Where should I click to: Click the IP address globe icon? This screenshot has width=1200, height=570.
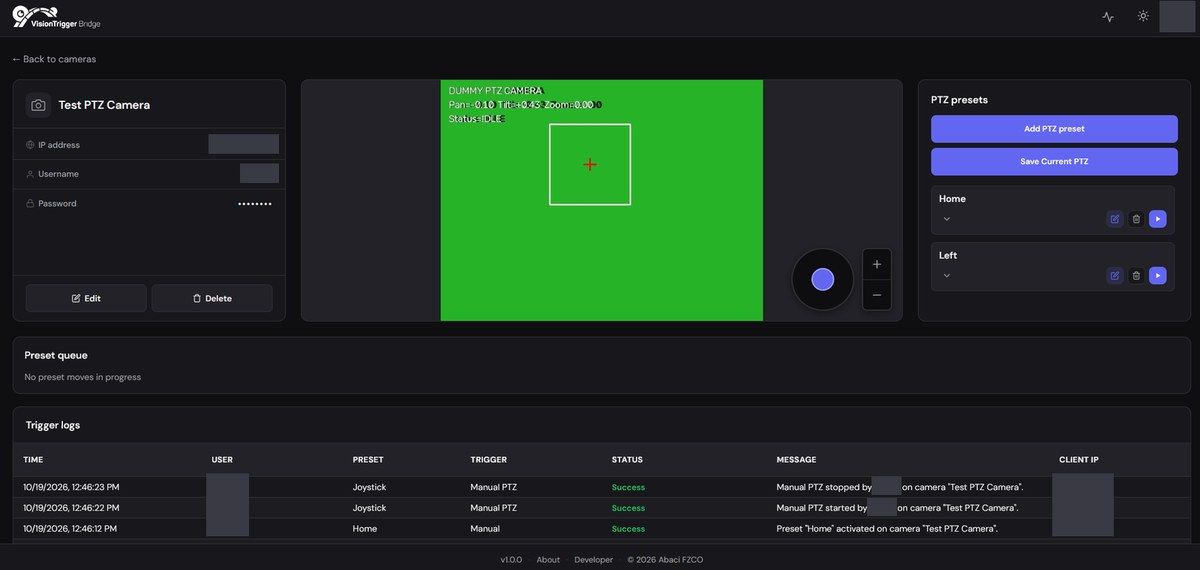click(30, 145)
